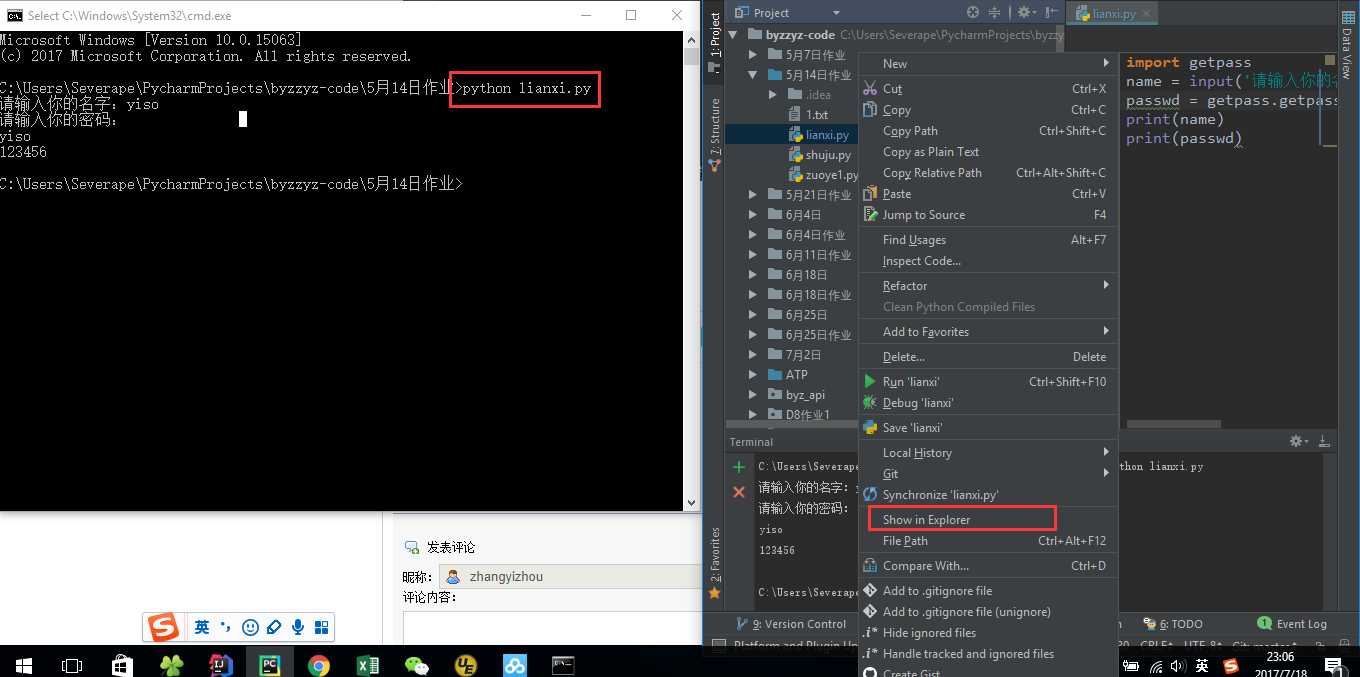Click the nickname field containing zhangyizhou

(570, 577)
